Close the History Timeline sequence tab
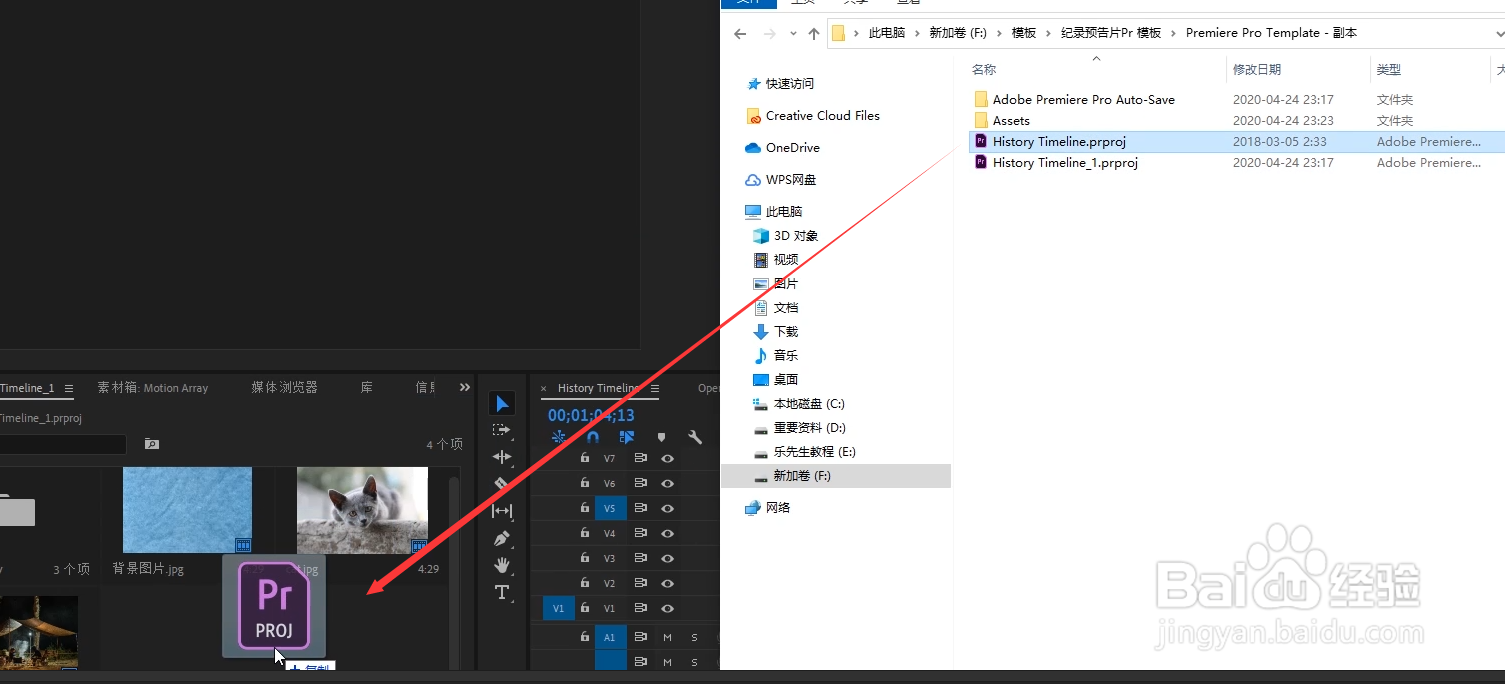This screenshot has height=684, width=1505. [544, 389]
